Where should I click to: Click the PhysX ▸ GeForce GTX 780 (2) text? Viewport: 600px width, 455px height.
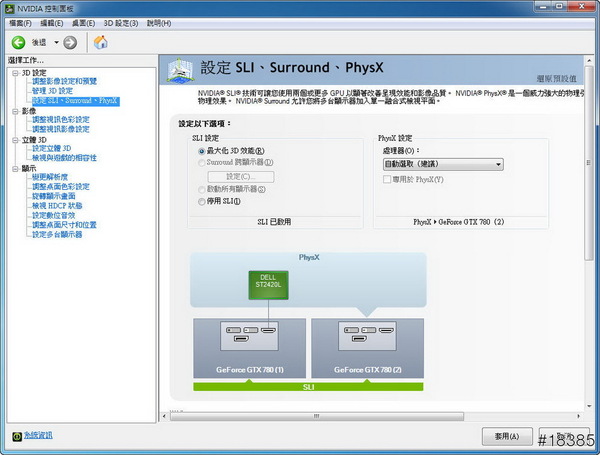coord(458,222)
